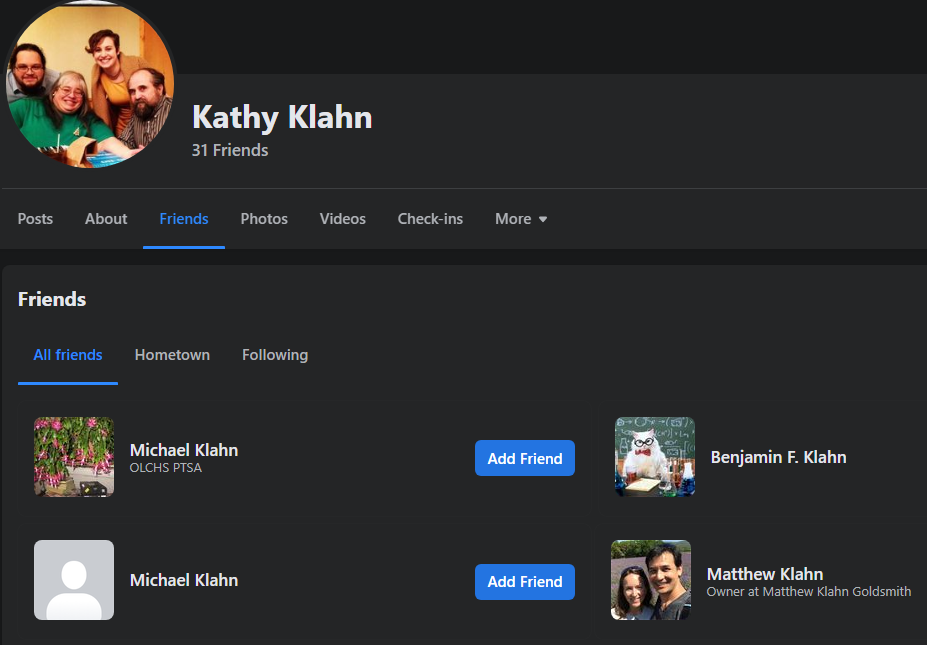This screenshot has width=927, height=645.
Task: Expand the More dropdown arrow
Action: click(x=543, y=219)
